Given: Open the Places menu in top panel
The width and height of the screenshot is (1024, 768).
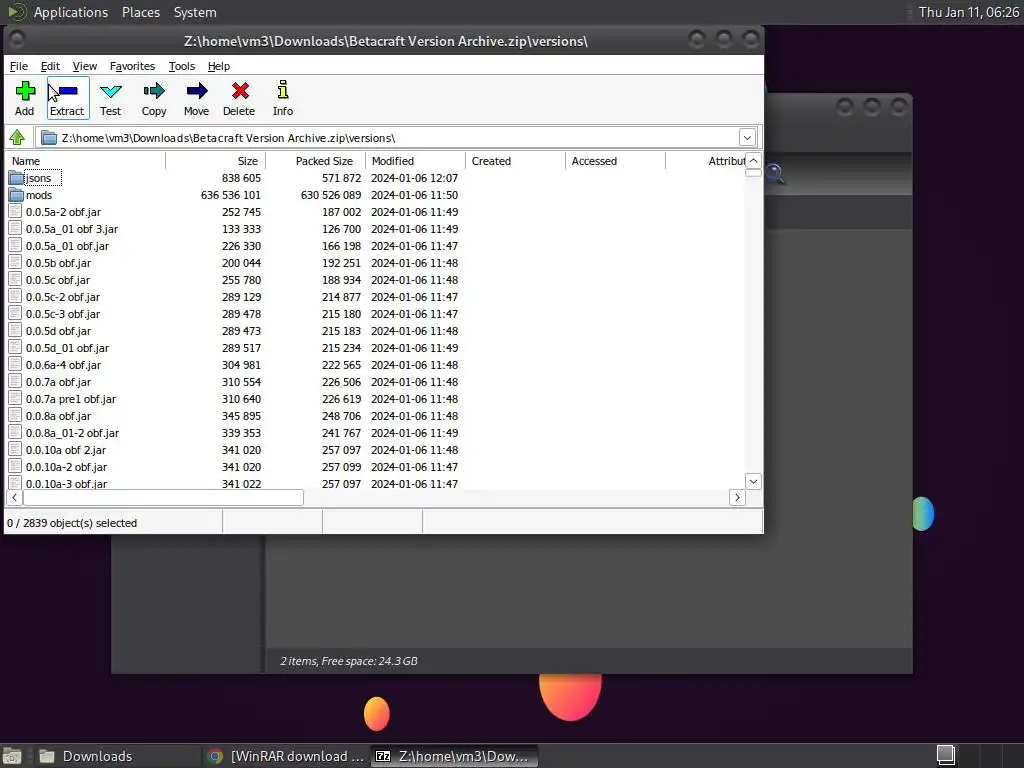Looking at the screenshot, I should tap(140, 12).
